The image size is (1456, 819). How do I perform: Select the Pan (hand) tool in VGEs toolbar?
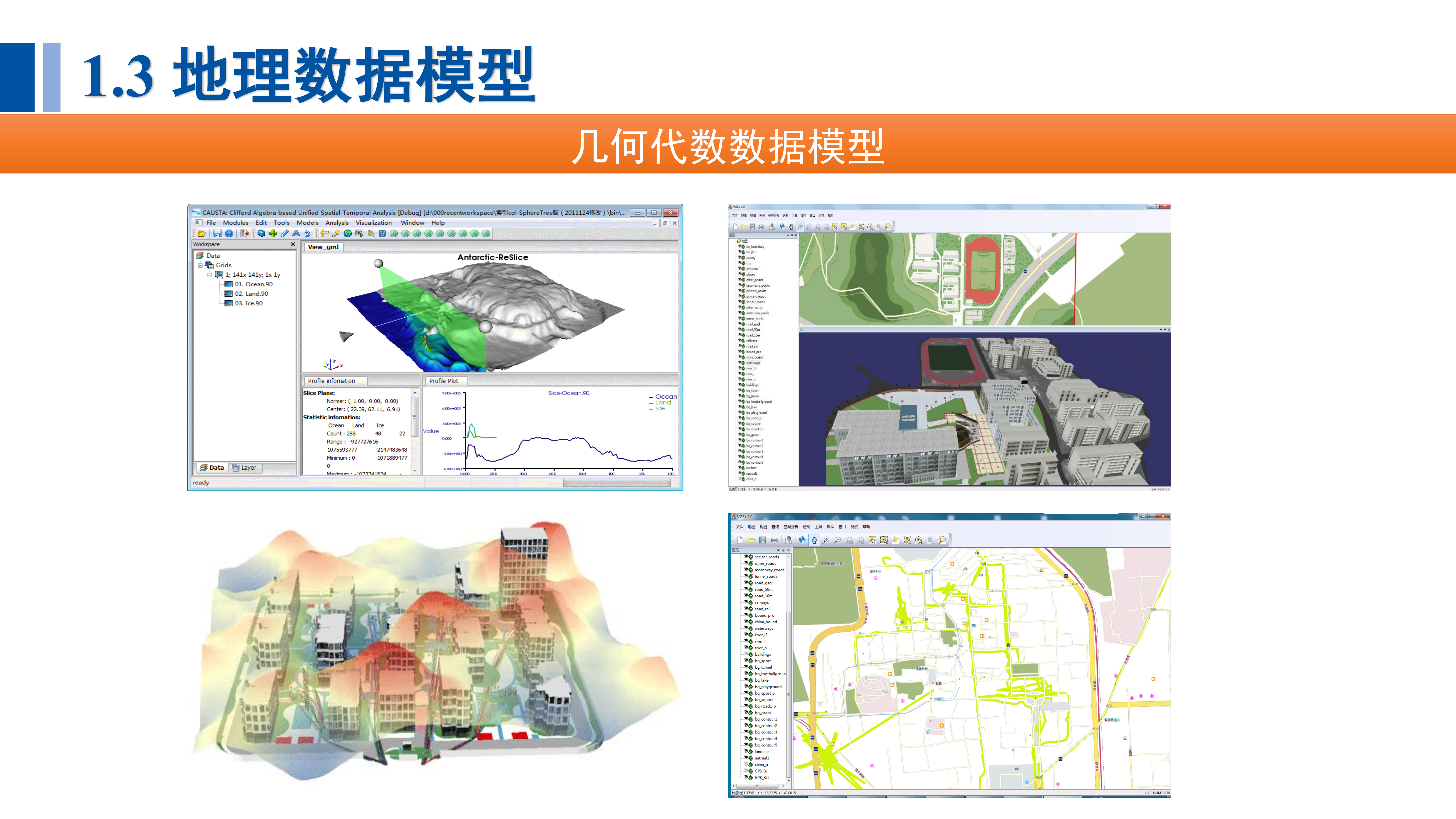814,540
